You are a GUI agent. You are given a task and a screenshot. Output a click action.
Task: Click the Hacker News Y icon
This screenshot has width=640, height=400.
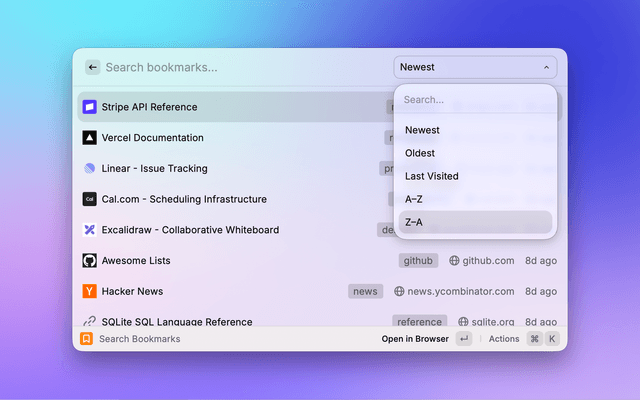coord(89,292)
